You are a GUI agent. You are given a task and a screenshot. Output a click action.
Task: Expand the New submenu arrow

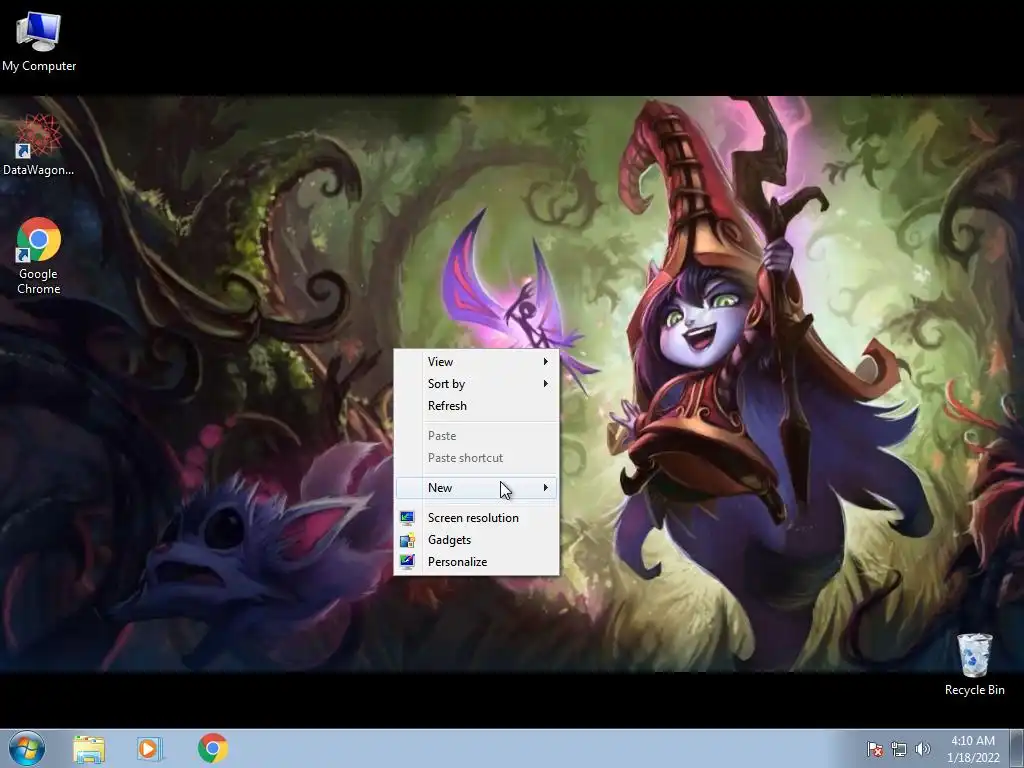545,488
